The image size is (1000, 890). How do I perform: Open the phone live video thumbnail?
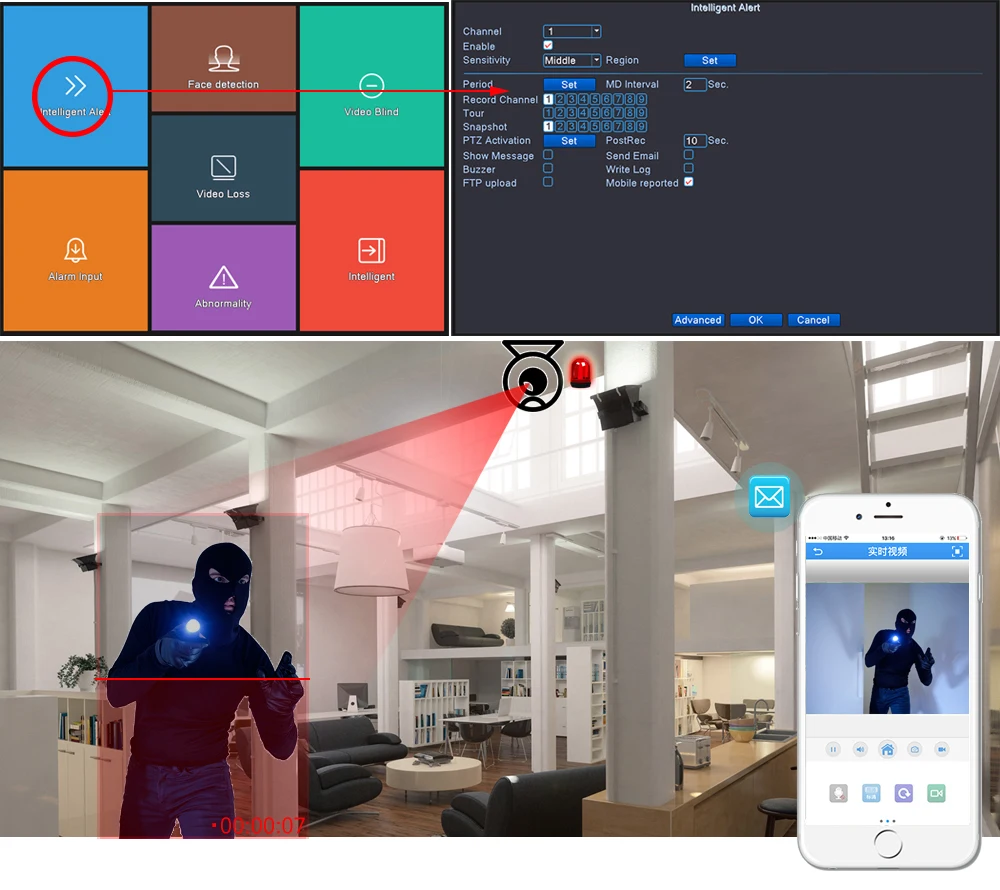coord(887,648)
